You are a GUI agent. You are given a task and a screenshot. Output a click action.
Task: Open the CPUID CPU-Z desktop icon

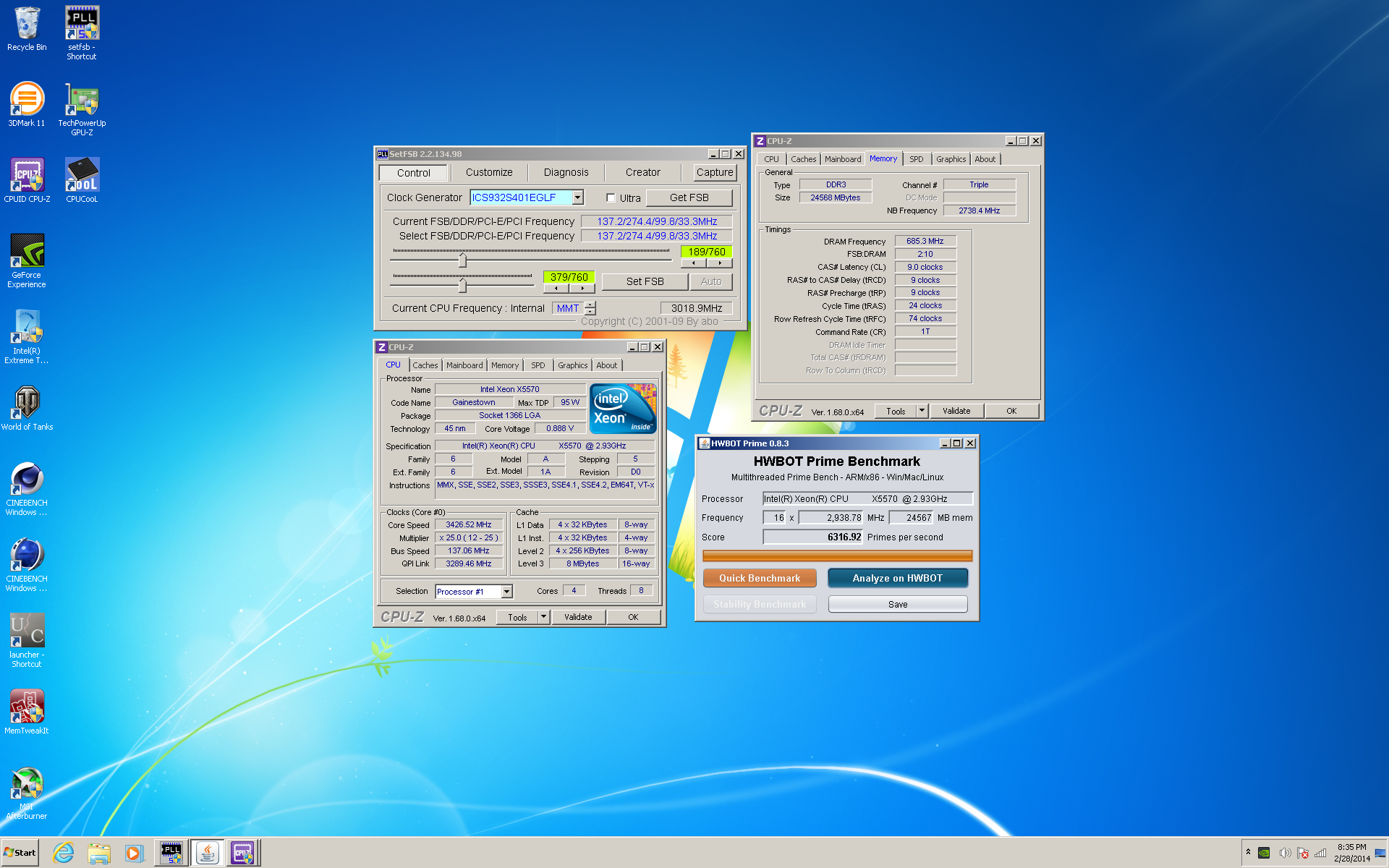click(27, 181)
